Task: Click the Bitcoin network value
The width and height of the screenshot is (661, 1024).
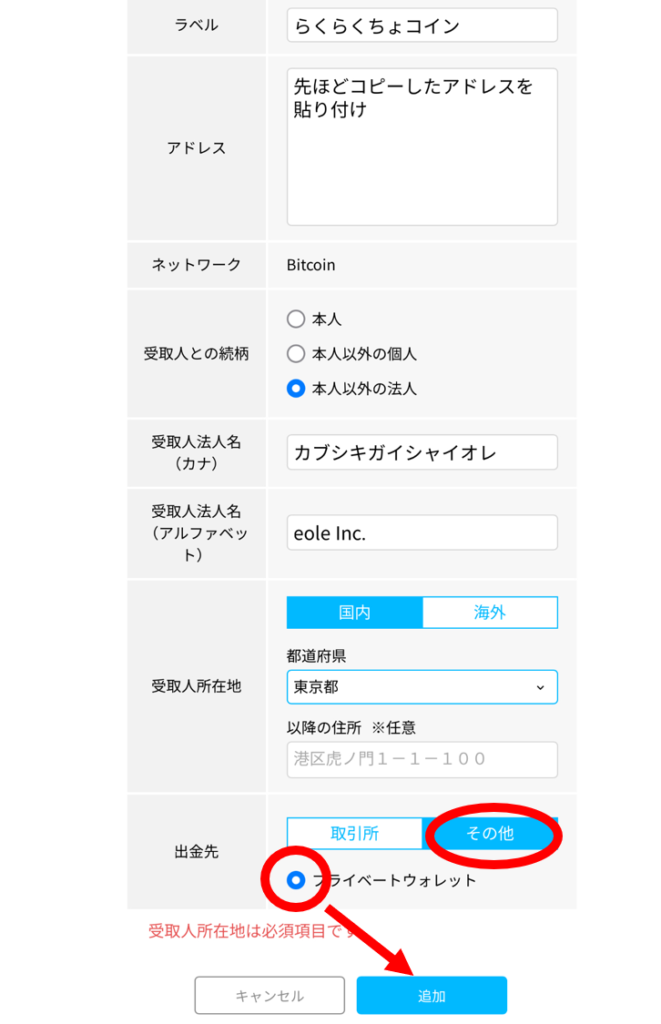Action: (311, 265)
